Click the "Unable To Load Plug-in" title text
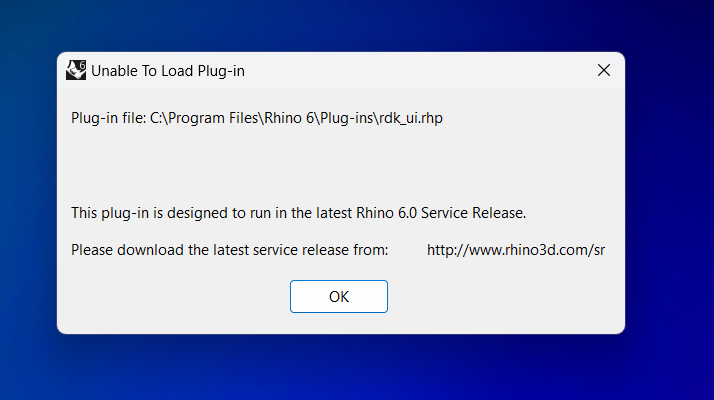 [168, 71]
